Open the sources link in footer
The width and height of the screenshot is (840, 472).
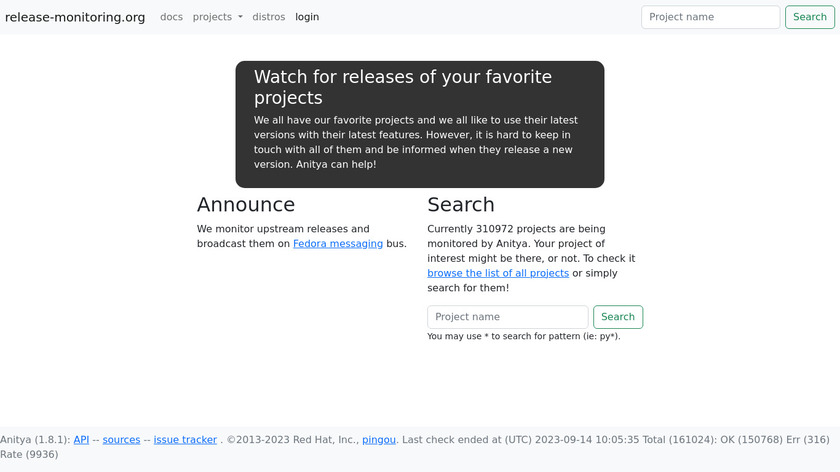pyautogui.click(x=121, y=440)
